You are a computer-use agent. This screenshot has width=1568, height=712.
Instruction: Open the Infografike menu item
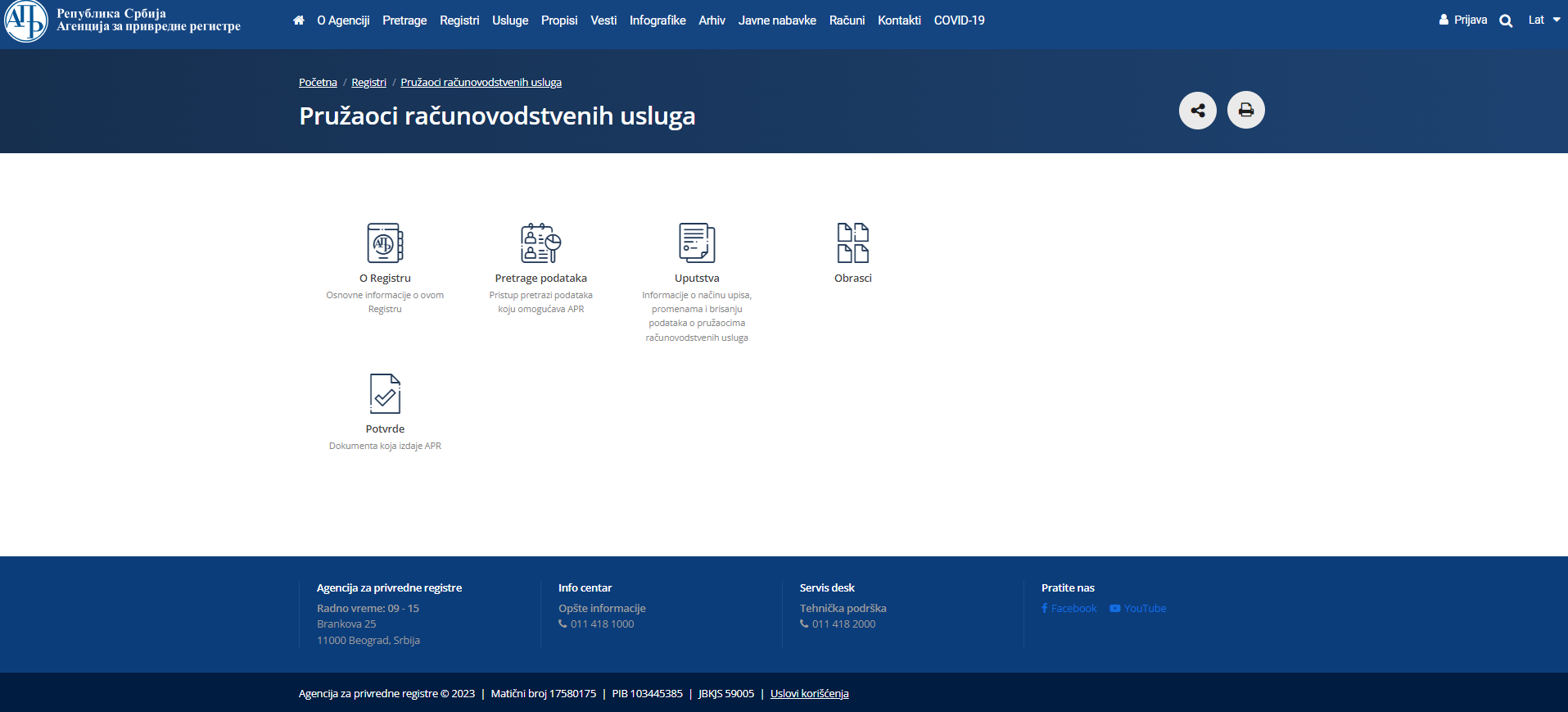(x=657, y=20)
